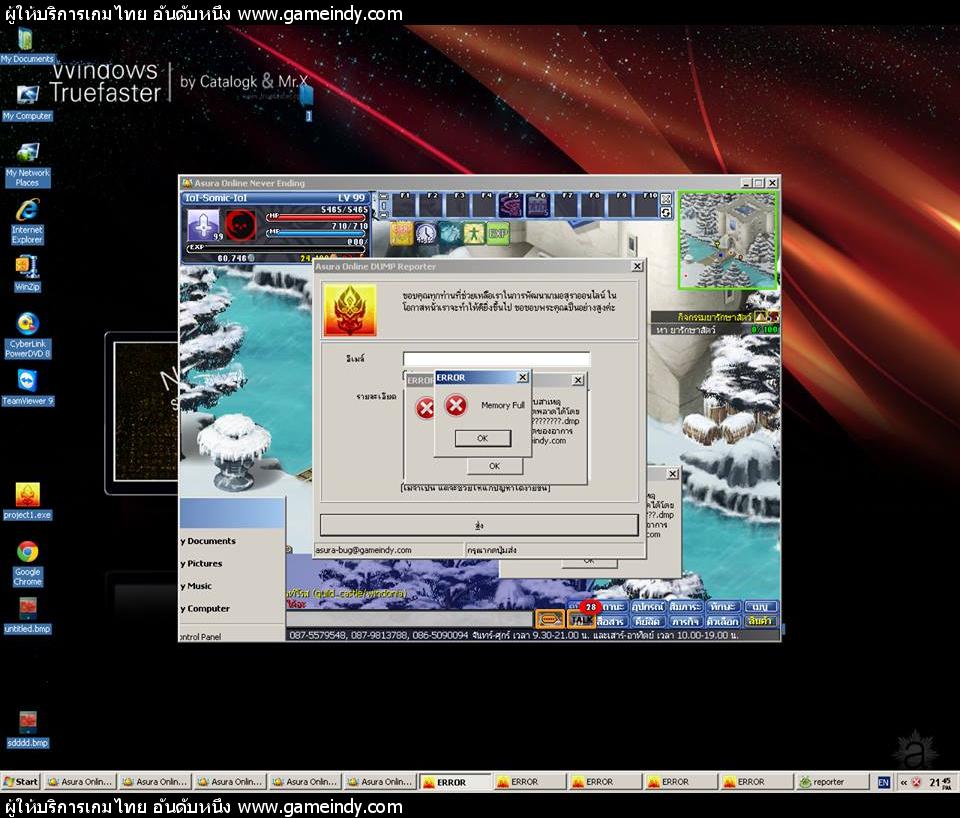Screen dimensions: 960x818
Task: Click the quest tracker warning triangle icon
Action: (760, 317)
